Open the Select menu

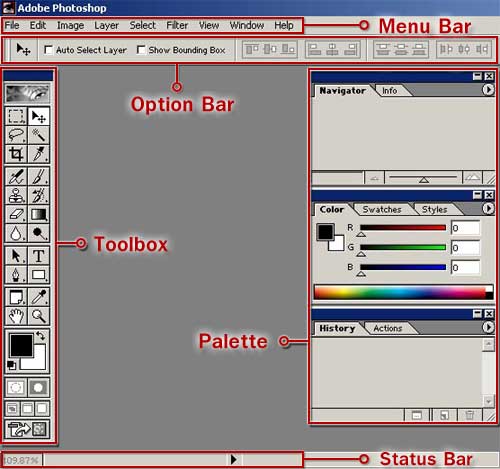click(142, 25)
